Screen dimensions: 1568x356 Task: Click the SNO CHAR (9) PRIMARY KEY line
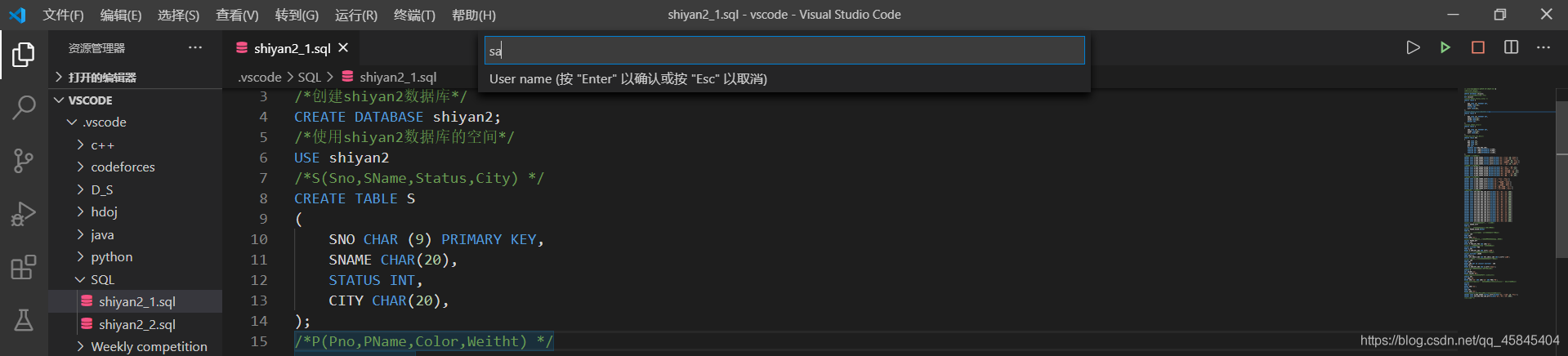(436, 239)
